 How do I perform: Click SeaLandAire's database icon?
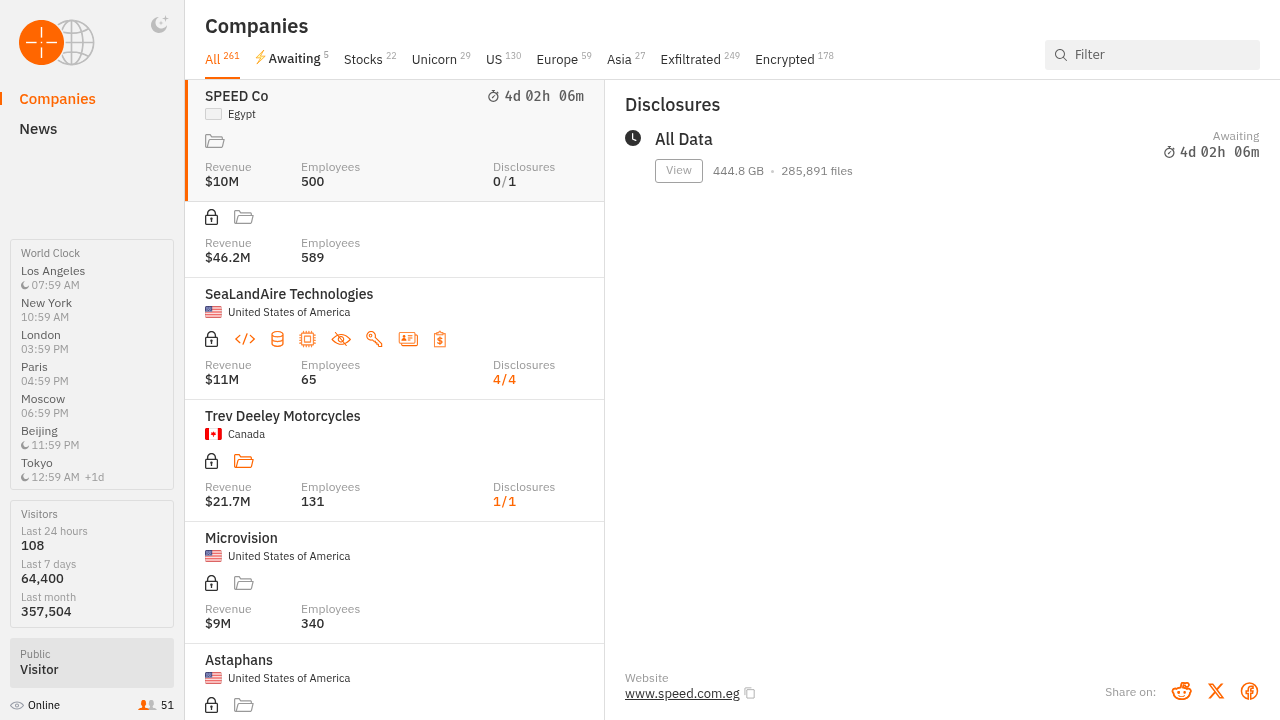tap(277, 339)
